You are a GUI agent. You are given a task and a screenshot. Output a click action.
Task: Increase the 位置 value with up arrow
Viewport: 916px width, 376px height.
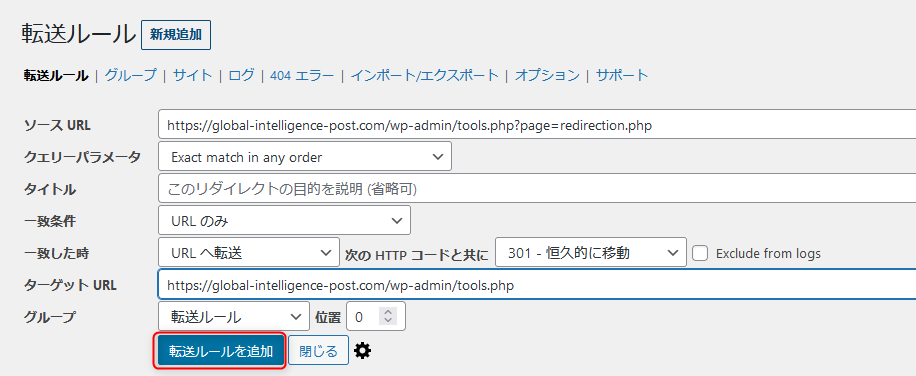pyautogui.click(x=388, y=312)
